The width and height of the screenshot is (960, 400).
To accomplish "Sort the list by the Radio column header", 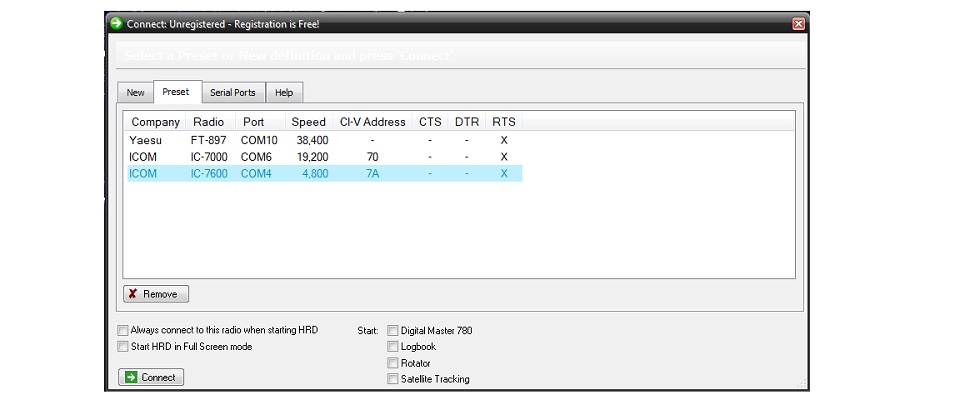I will [x=209, y=122].
